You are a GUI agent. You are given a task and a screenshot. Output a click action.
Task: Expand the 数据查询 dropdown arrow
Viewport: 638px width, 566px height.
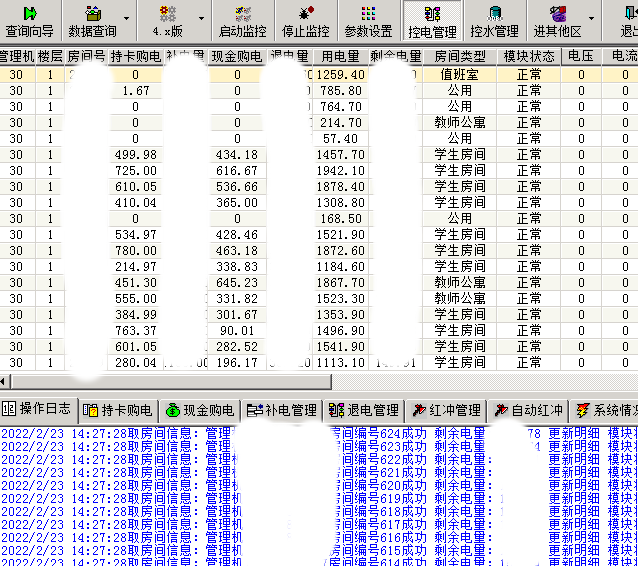pyautogui.click(x=126, y=19)
